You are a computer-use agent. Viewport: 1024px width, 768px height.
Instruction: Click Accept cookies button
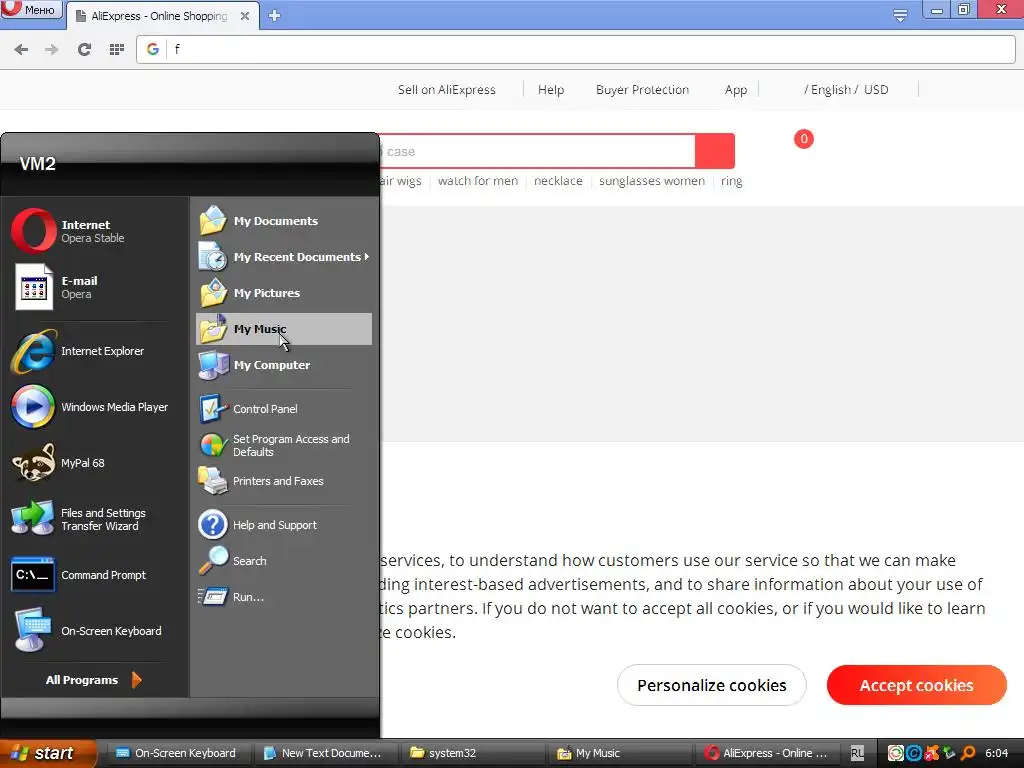point(916,685)
